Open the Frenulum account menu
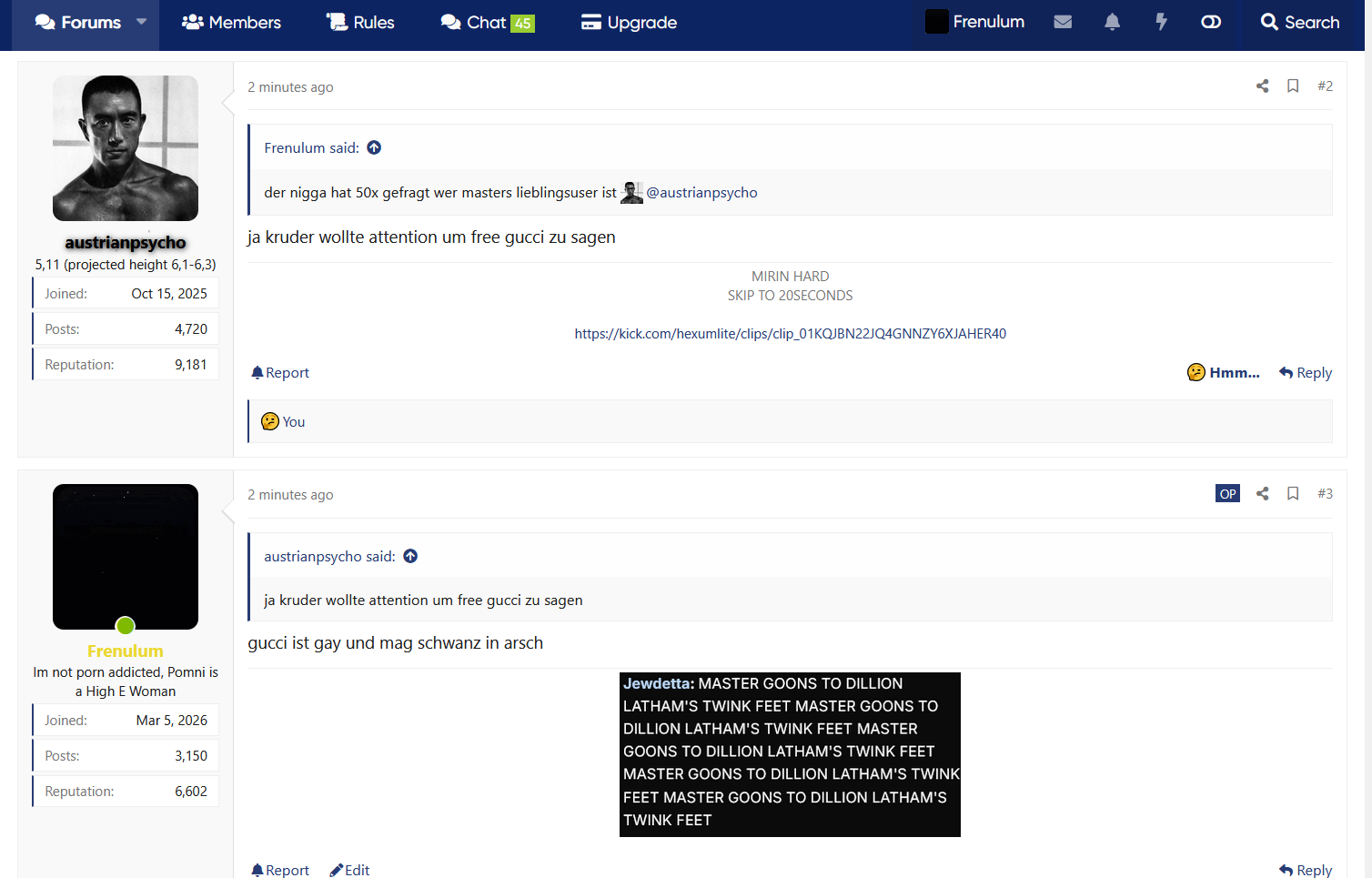The image size is (1372, 878). coord(974,22)
